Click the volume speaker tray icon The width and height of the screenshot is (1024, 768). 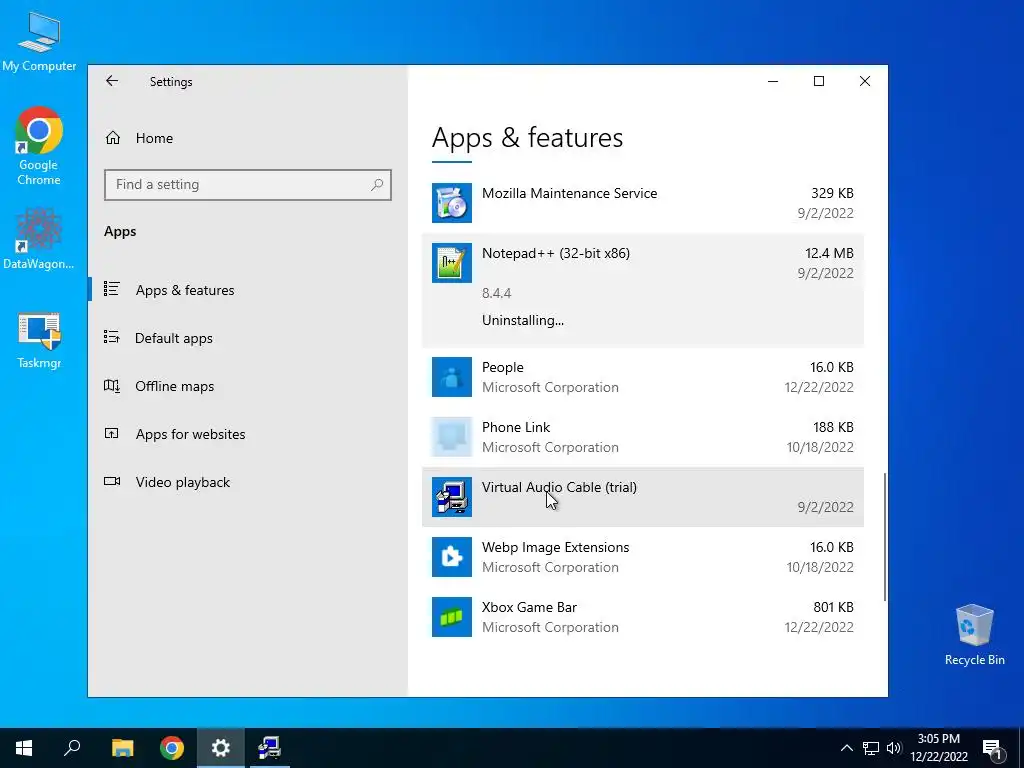894,748
